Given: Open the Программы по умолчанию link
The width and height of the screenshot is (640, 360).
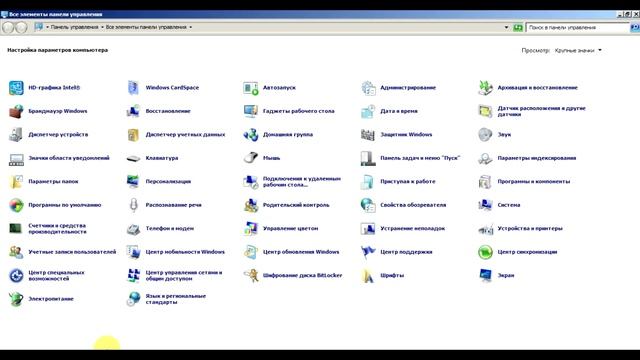Looking at the screenshot, I should coord(64,205).
